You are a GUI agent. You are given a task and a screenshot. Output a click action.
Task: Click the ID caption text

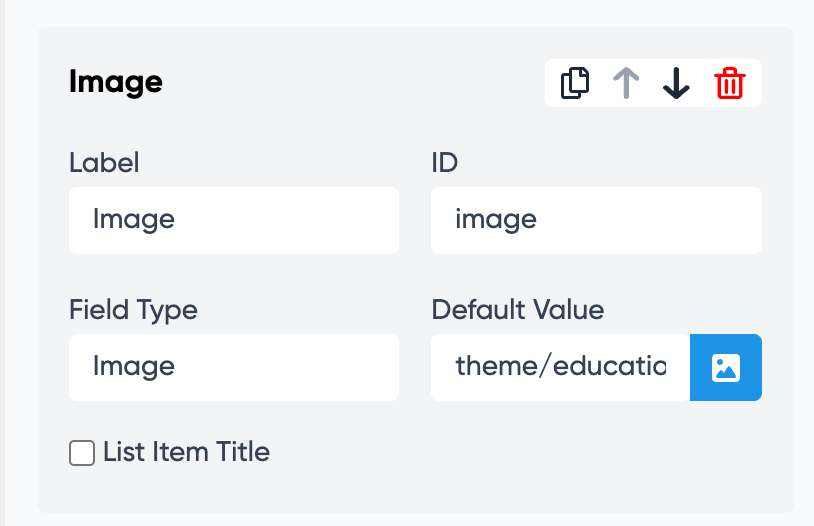pos(444,163)
